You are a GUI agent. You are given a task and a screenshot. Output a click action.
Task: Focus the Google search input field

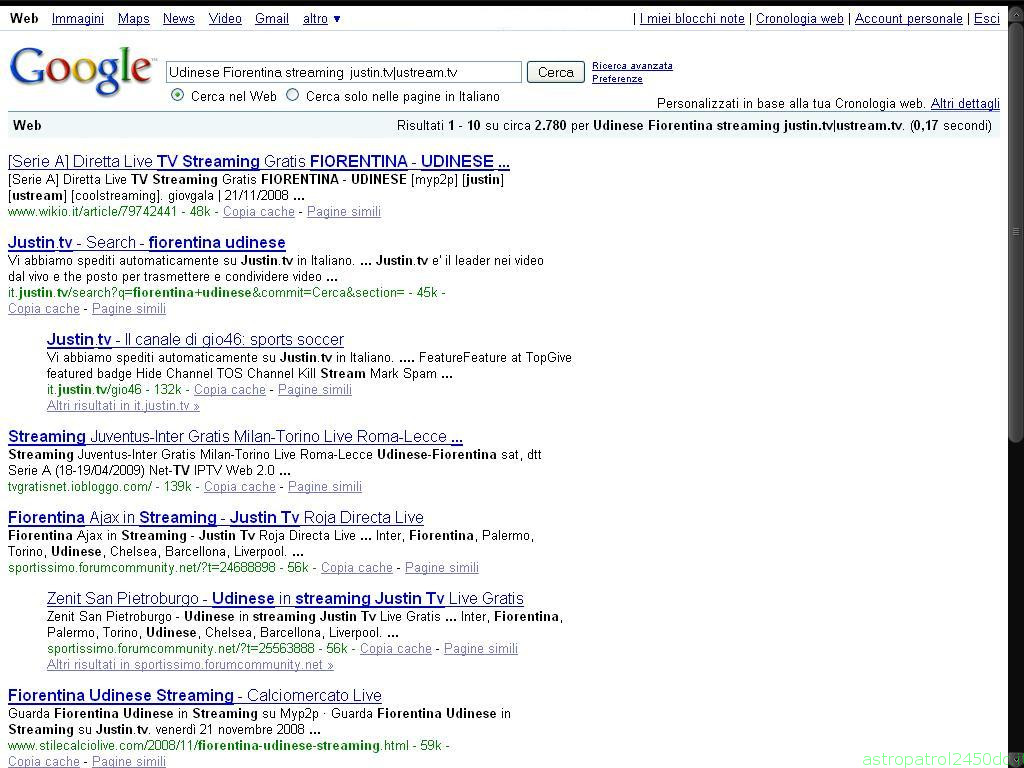pyautogui.click(x=344, y=72)
